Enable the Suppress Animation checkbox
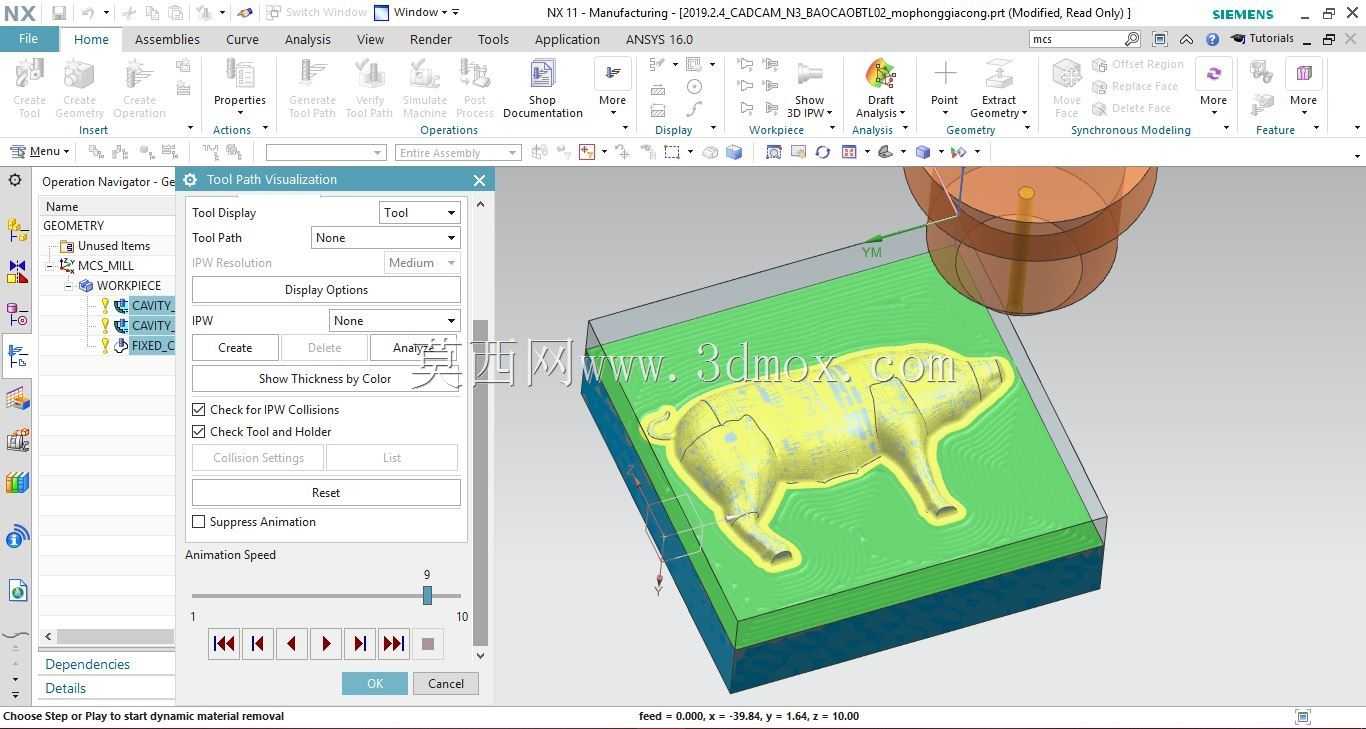 (x=199, y=522)
